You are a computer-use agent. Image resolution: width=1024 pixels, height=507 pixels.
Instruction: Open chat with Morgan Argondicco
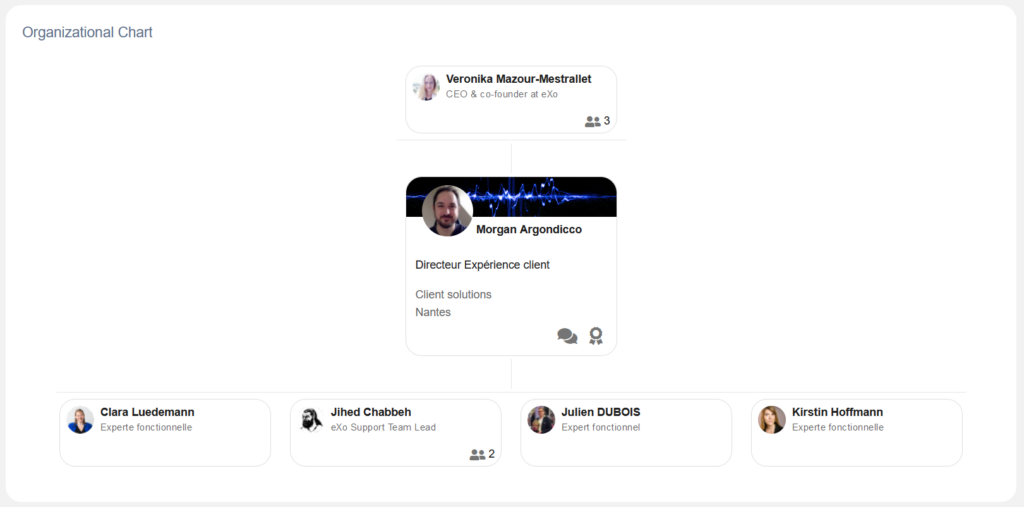tap(567, 336)
